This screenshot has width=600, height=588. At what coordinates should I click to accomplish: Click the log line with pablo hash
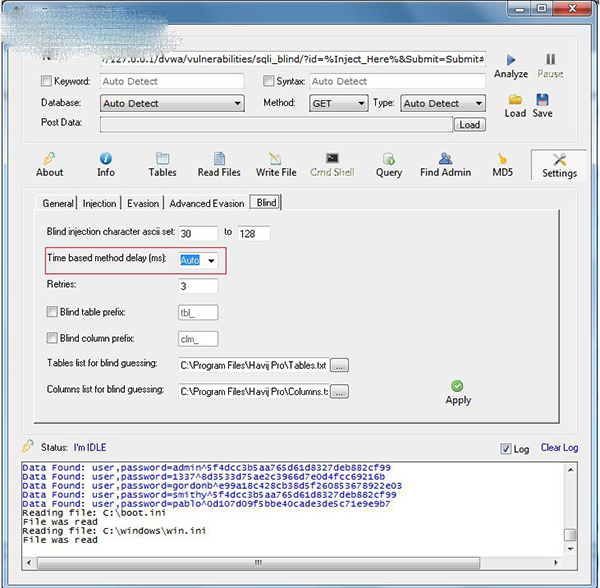(x=206, y=503)
